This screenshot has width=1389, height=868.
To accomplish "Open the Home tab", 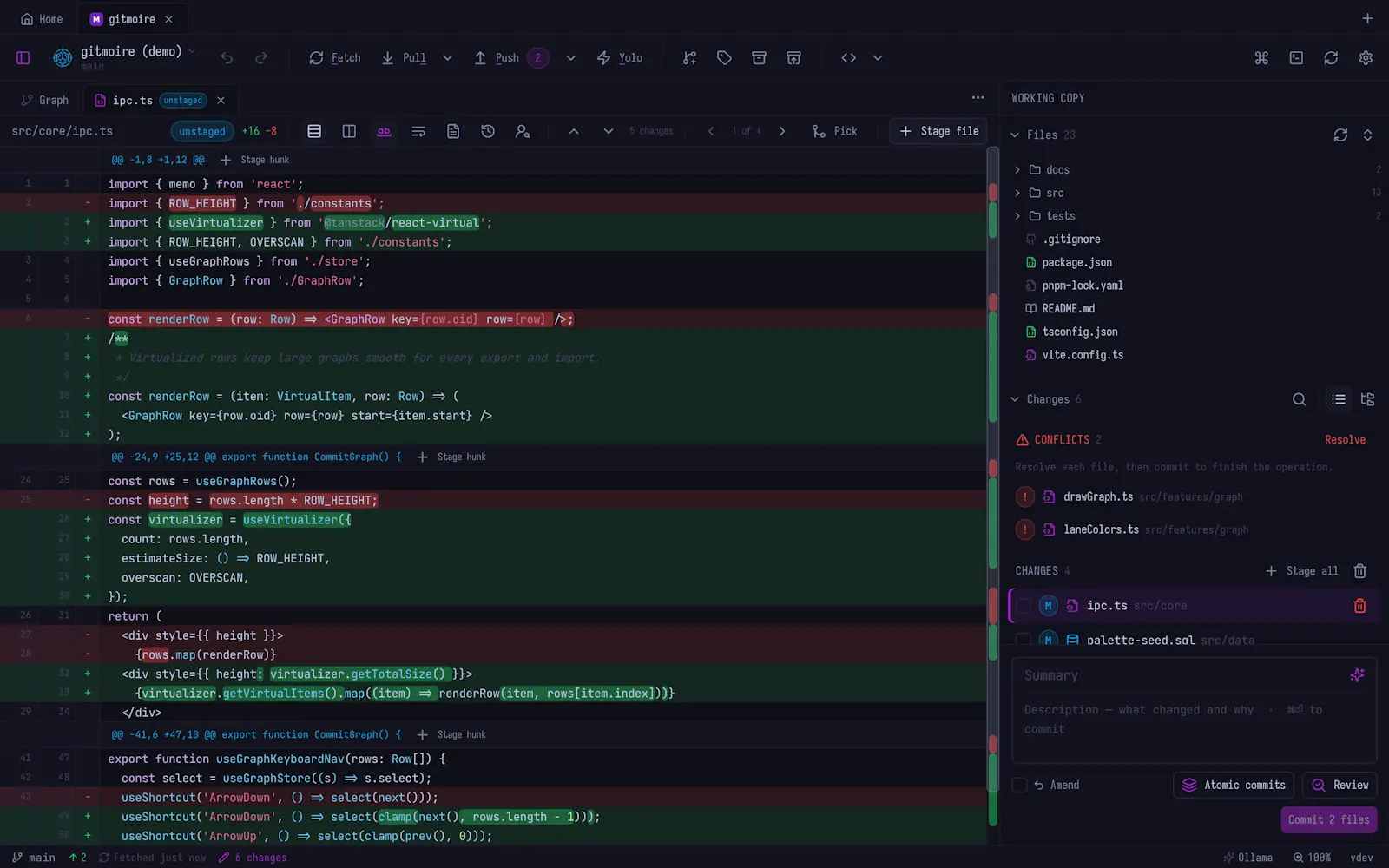I will coord(42,19).
